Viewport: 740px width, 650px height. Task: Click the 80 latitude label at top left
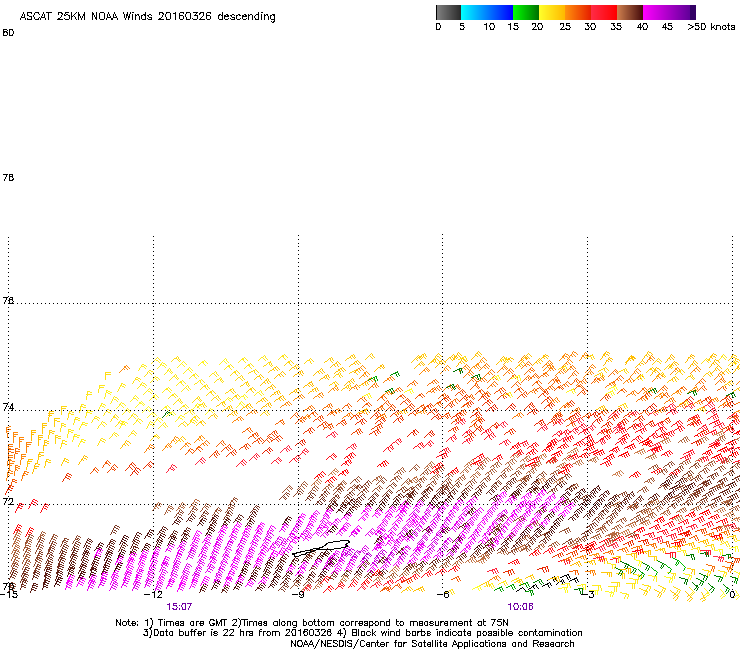pos(8,33)
